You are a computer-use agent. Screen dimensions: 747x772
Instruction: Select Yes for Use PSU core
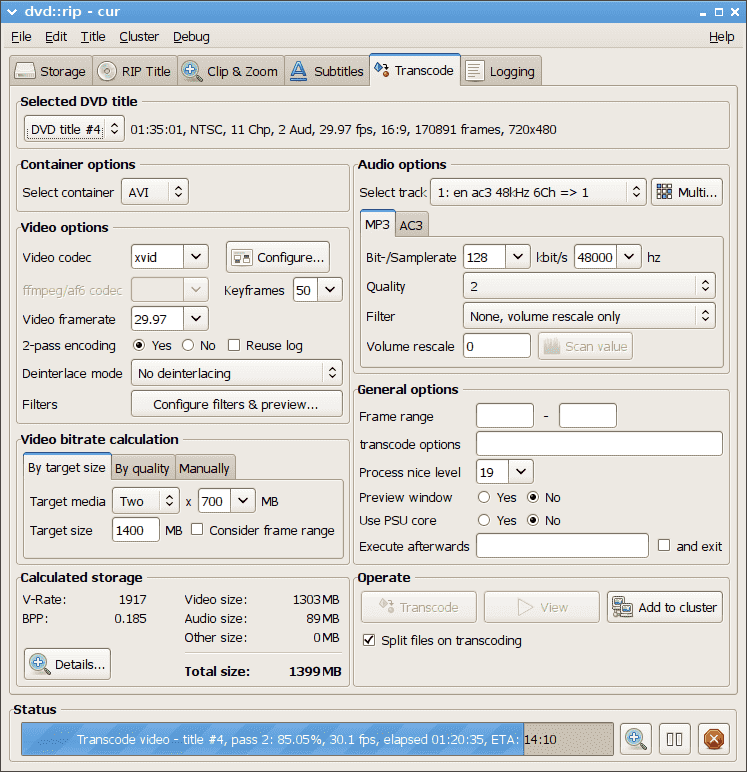click(484, 520)
